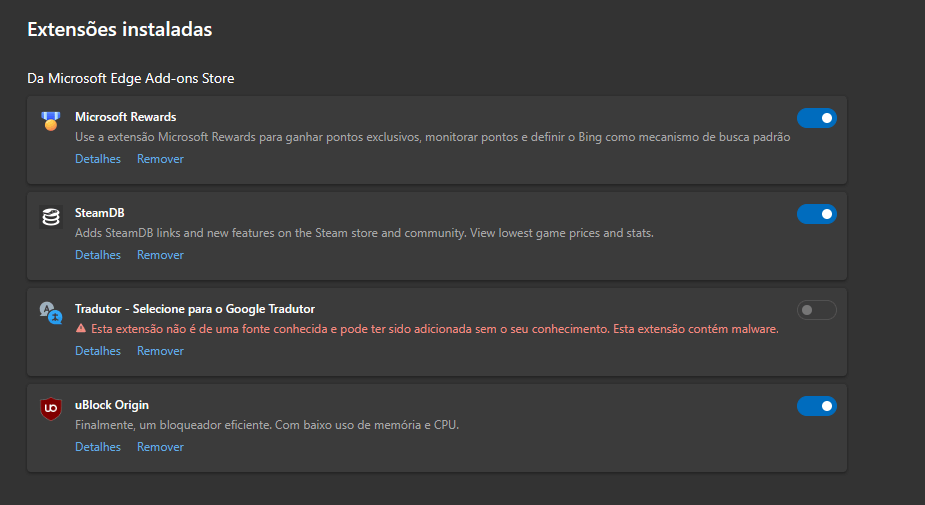Viewport: 925px width, 505px height.
Task: Open Detalhes for SteamDB
Action: pos(98,255)
